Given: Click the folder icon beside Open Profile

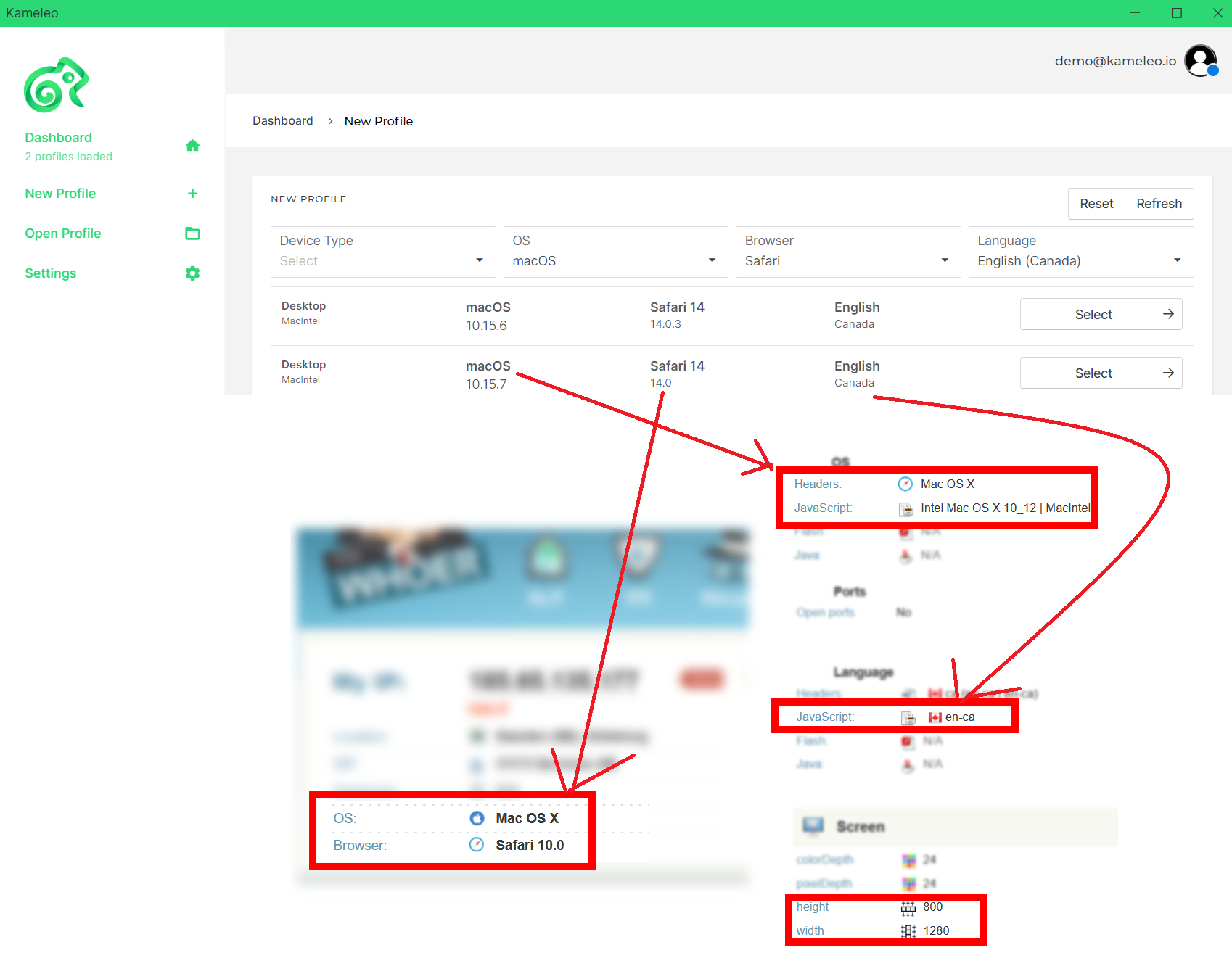Looking at the screenshot, I should 192,233.
